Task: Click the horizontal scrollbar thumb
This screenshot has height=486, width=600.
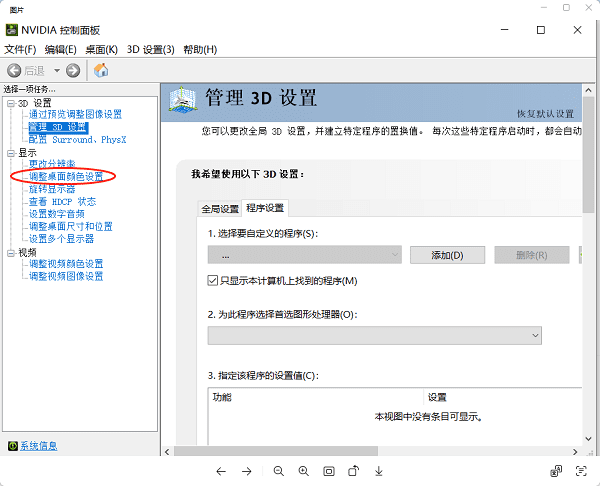Action: pos(276,452)
